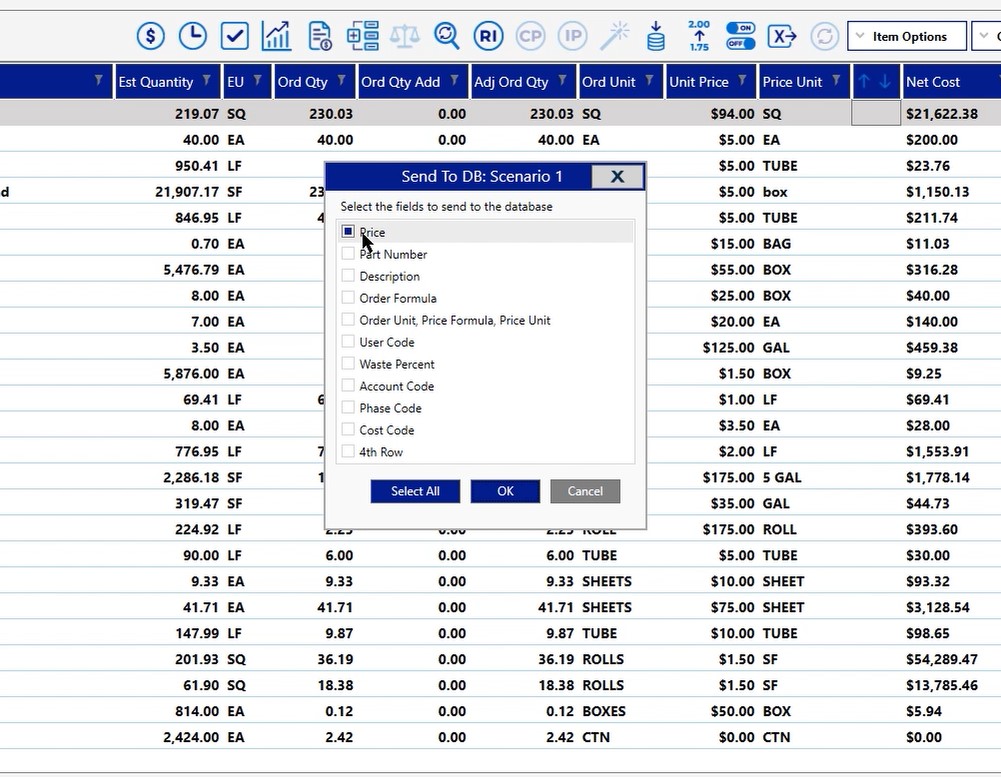Click the dollar sign pricing icon
The image size is (1001, 777).
150,37
